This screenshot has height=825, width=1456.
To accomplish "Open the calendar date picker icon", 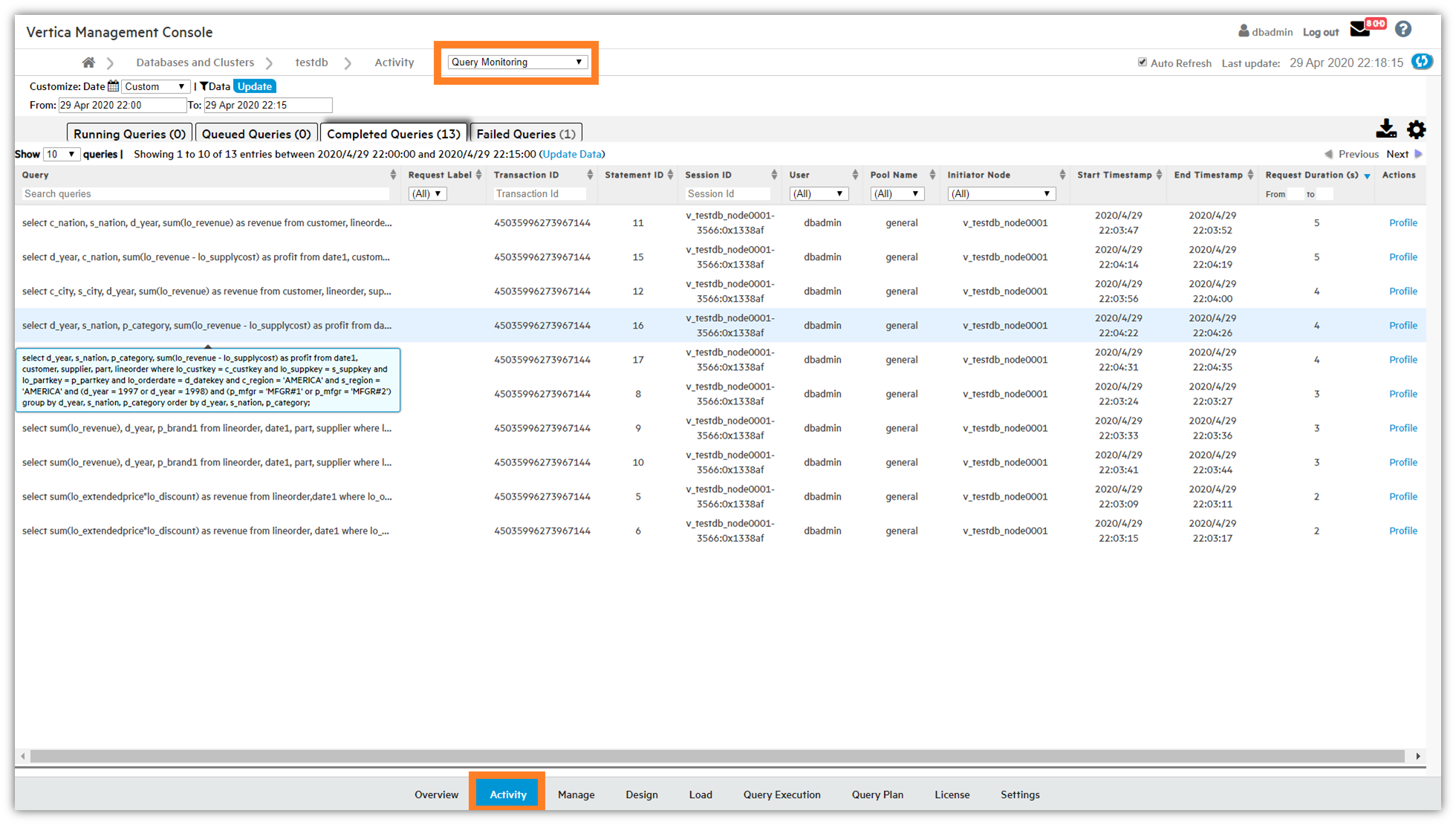I will [113, 86].
